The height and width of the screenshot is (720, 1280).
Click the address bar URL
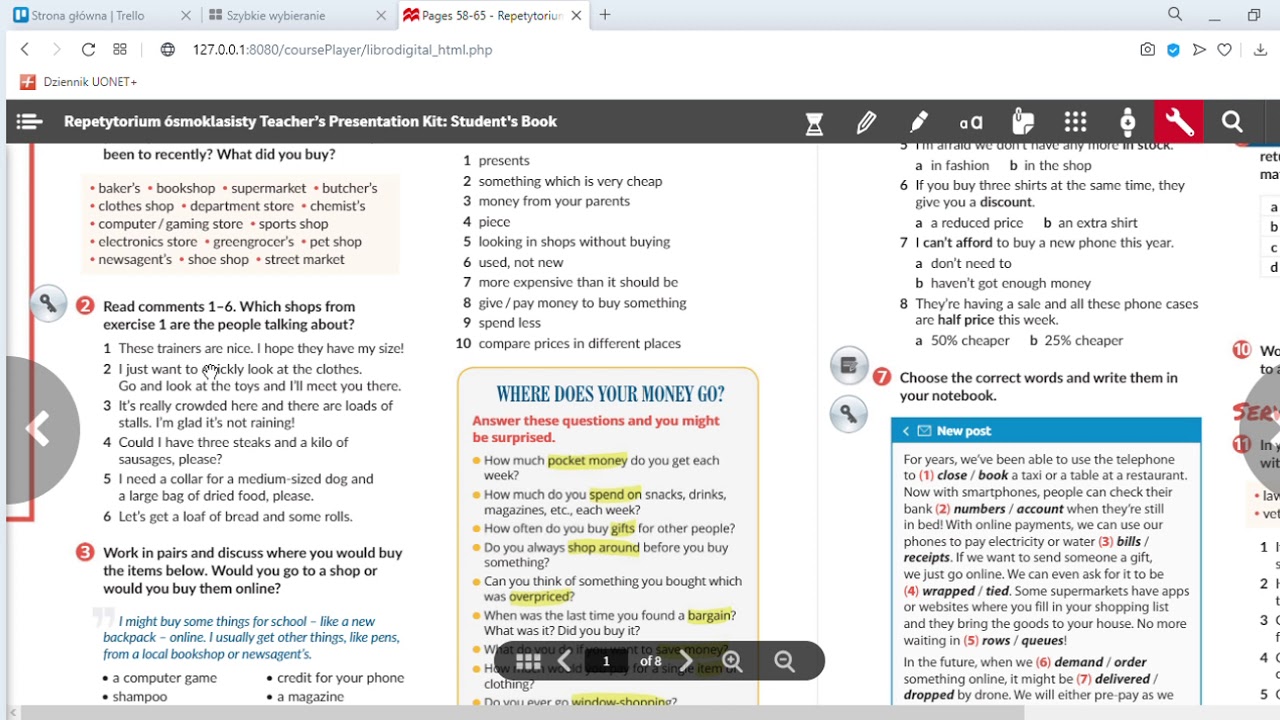tap(342, 50)
